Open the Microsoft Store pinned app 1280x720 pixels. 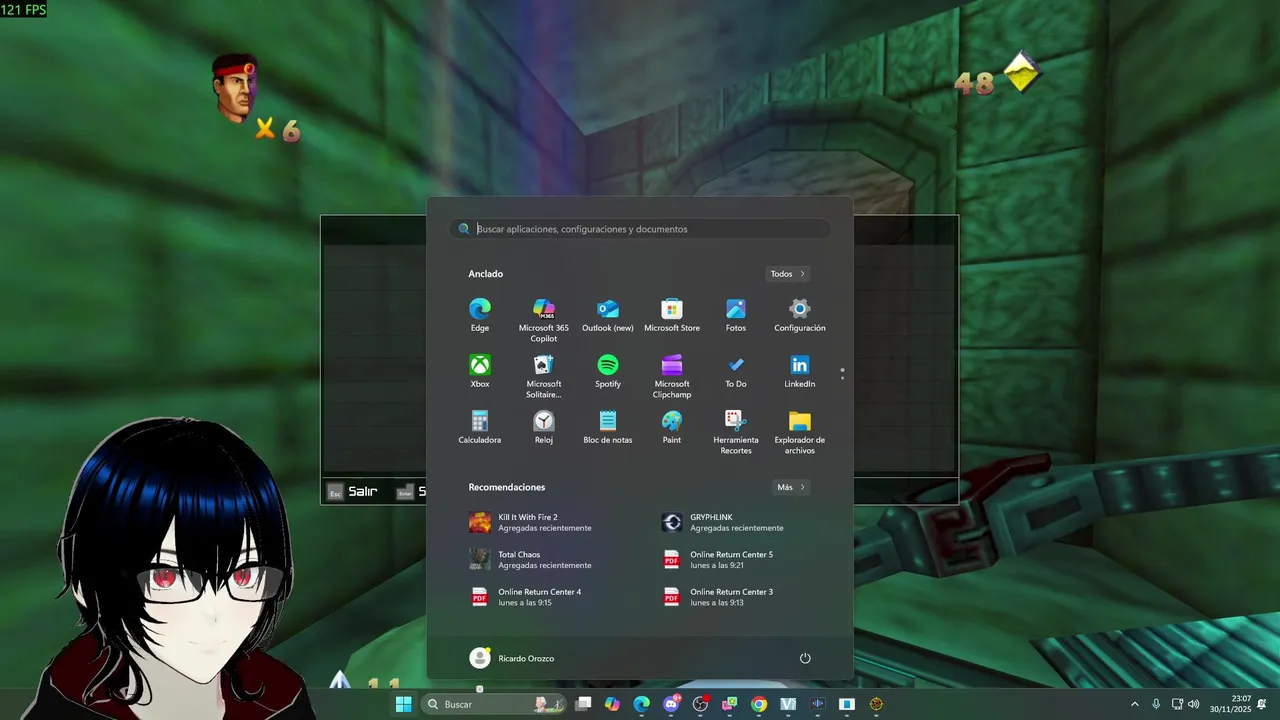pyautogui.click(x=672, y=315)
